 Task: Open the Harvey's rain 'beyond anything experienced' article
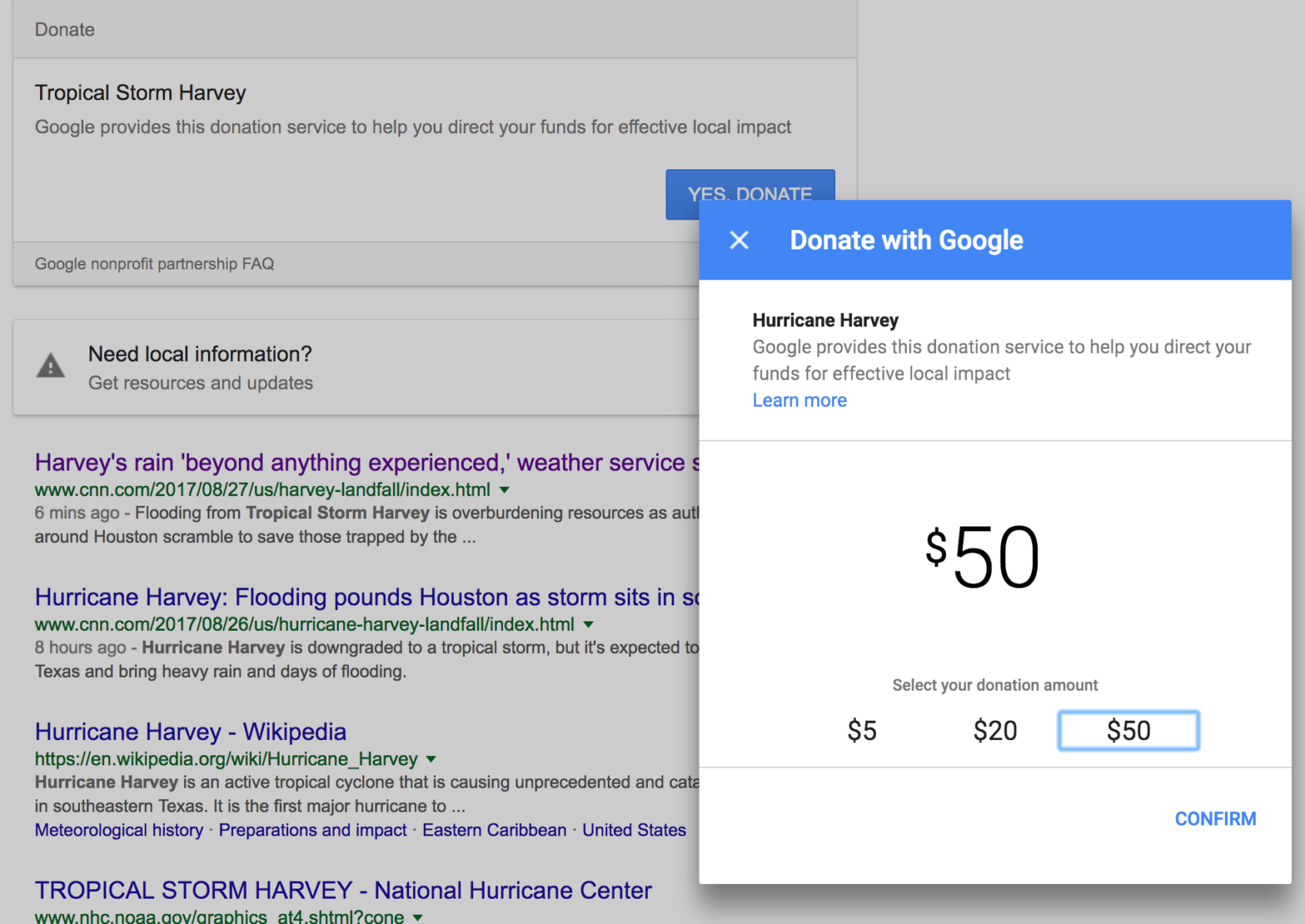tap(367, 463)
